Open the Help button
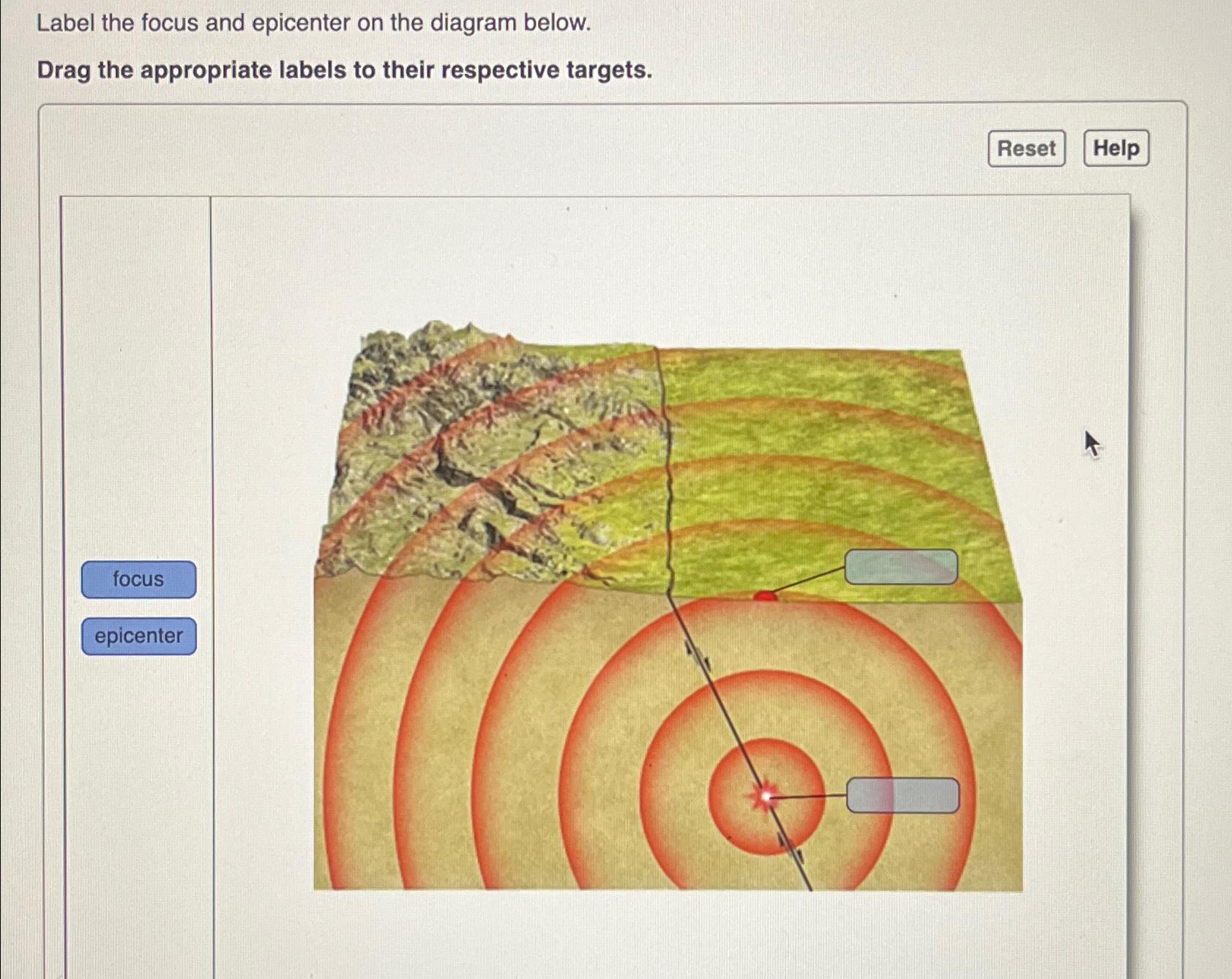The width and height of the screenshot is (1232, 979). [x=1116, y=149]
